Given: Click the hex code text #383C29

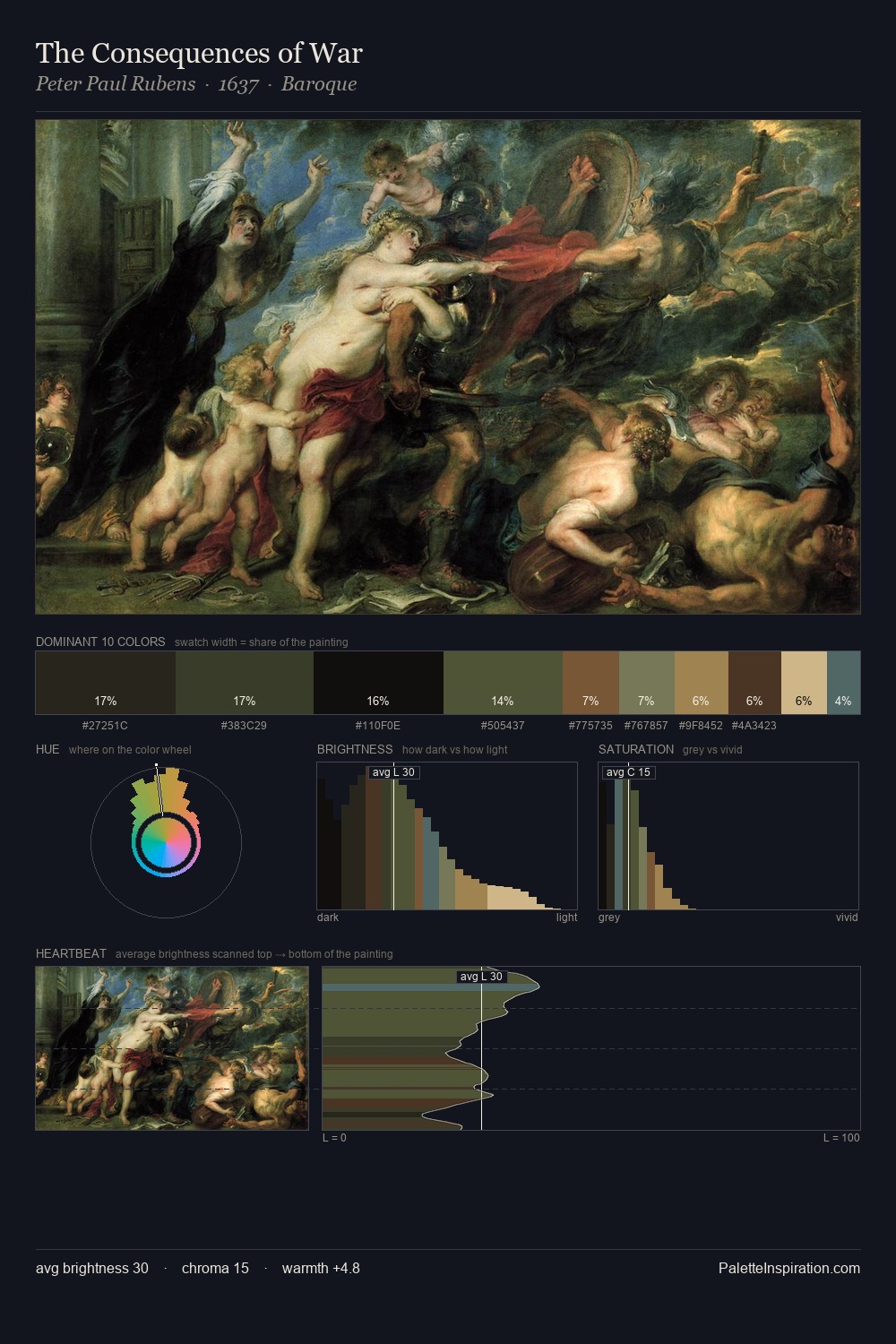Looking at the screenshot, I should 244,726.
